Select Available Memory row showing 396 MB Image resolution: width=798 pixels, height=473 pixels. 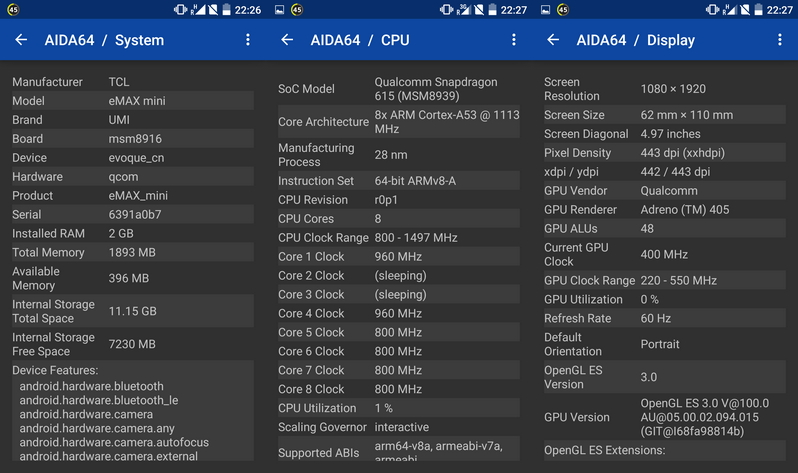(x=133, y=278)
